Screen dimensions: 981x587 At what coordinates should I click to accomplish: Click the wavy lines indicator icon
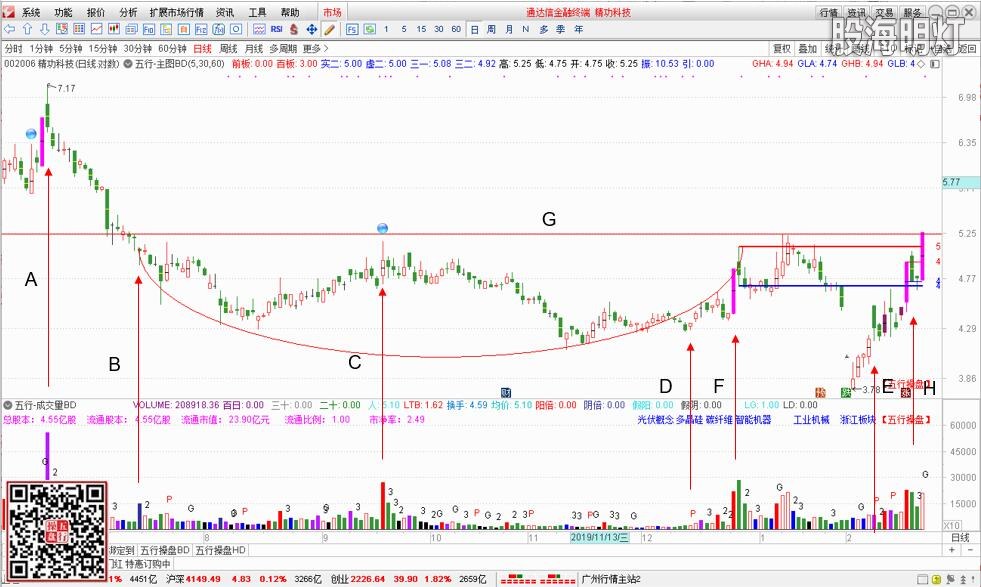click(259, 29)
